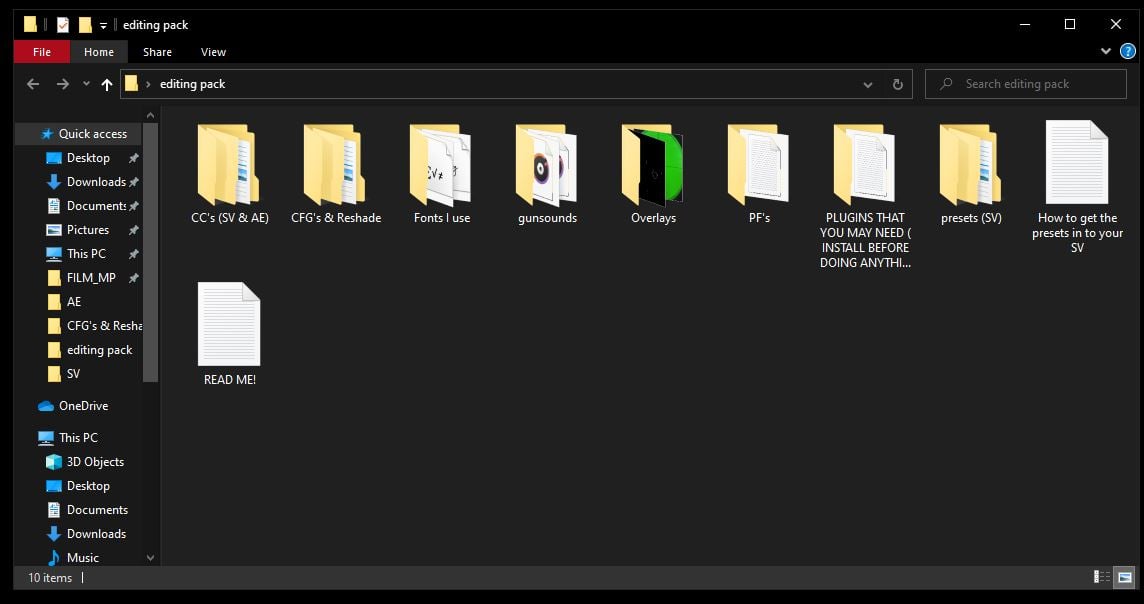Open Help with the question mark icon
This screenshot has width=1144, height=604.
pyautogui.click(x=1127, y=51)
